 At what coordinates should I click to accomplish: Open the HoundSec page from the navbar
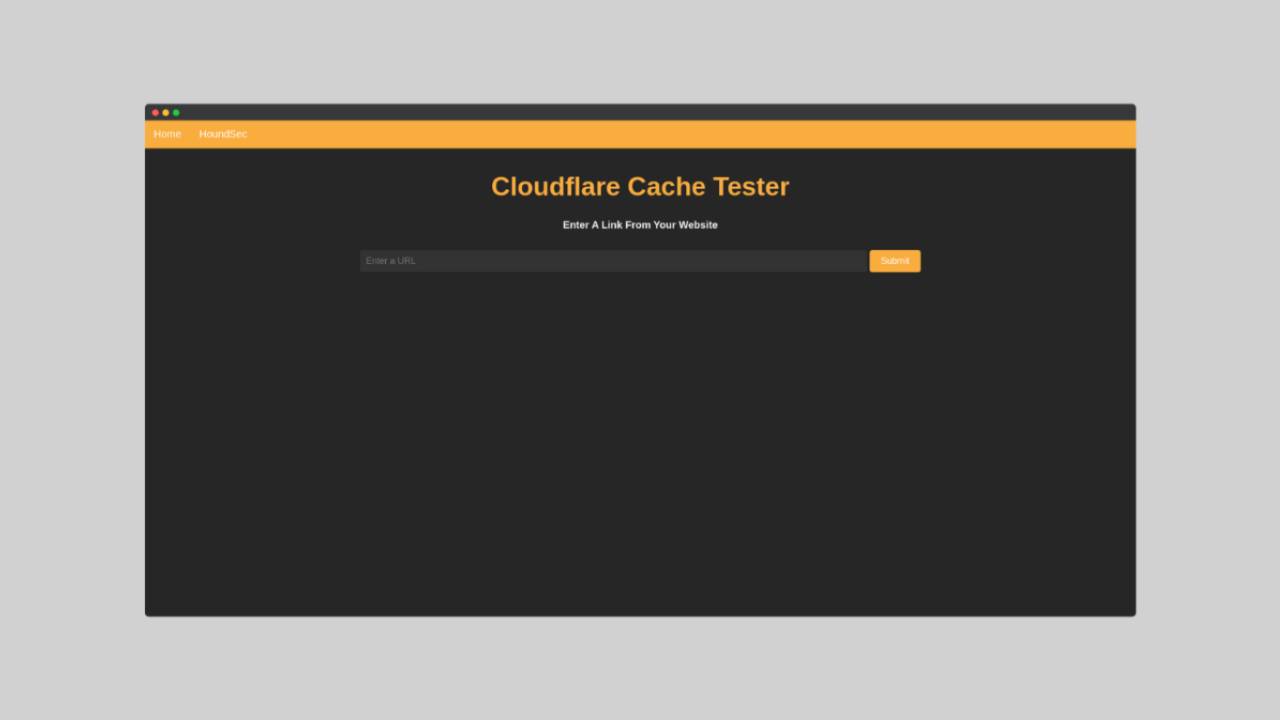point(222,133)
